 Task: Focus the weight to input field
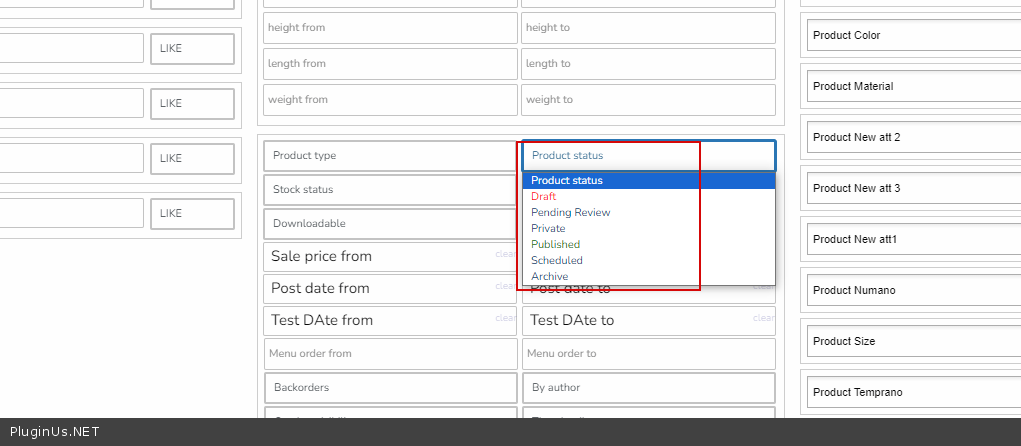[648, 100]
